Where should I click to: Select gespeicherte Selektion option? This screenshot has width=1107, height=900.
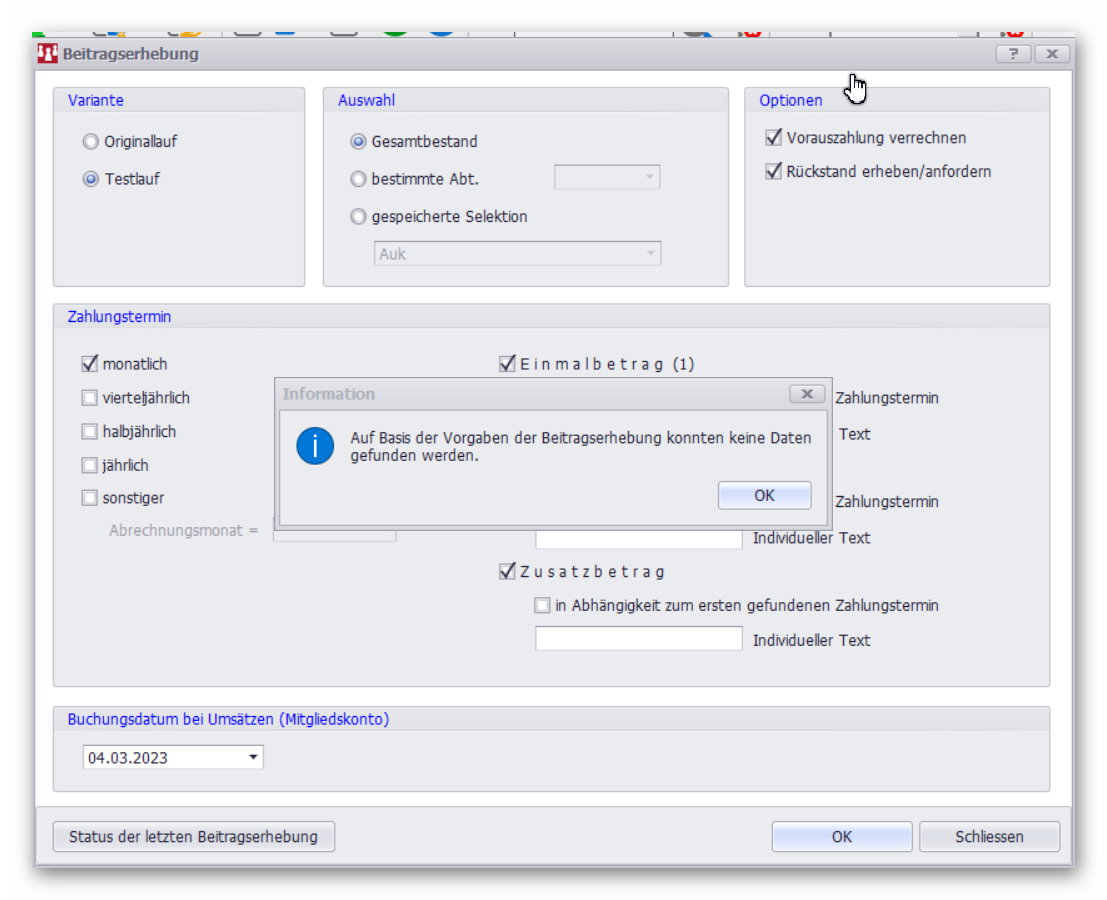[x=358, y=216]
